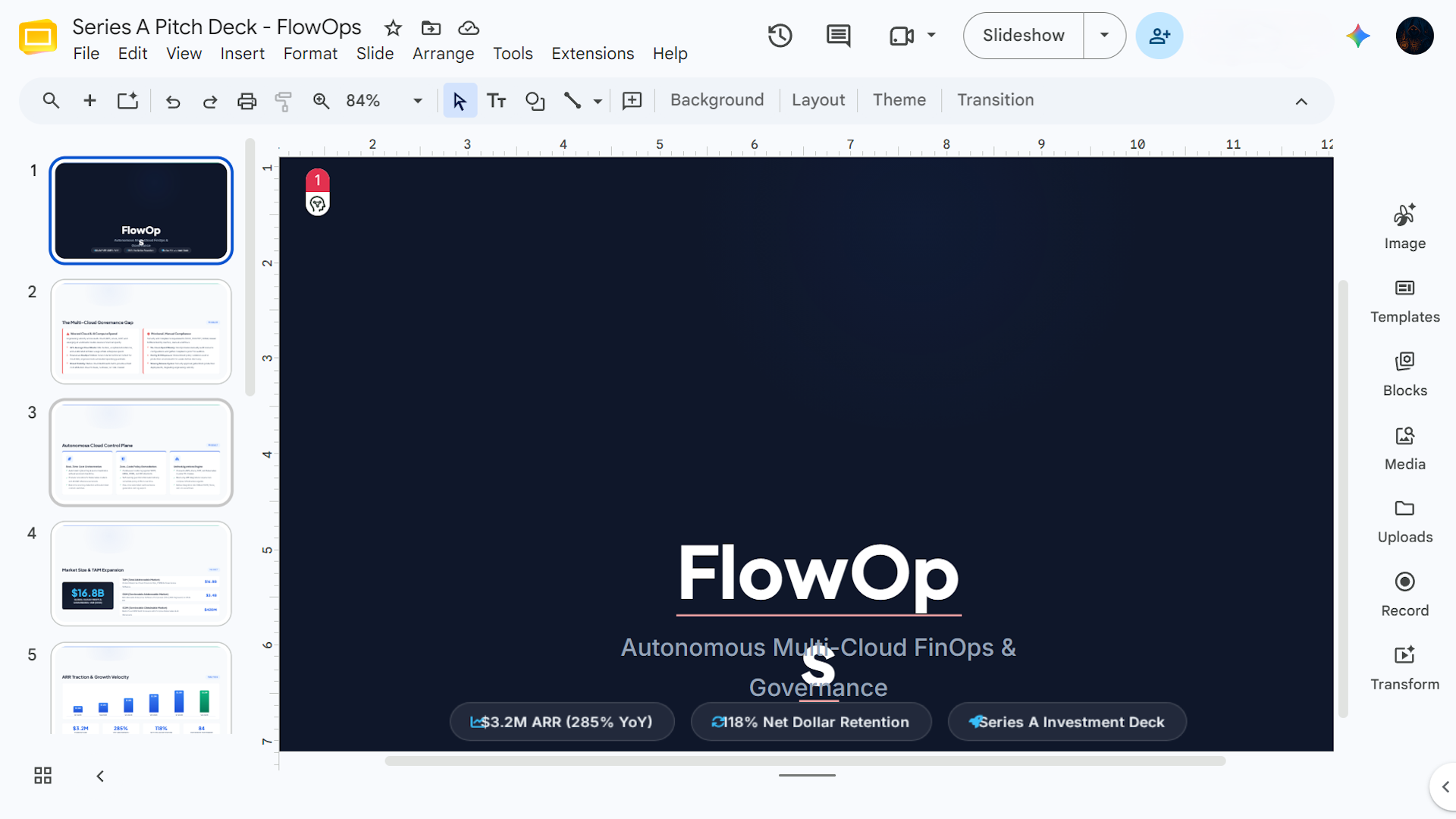This screenshot has height=819, width=1456.
Task: Select the text box tool
Action: tap(497, 101)
